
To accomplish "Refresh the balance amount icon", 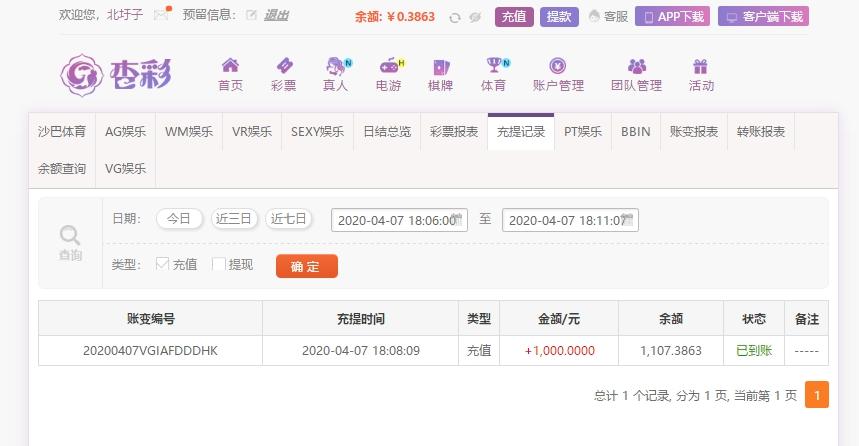I will coord(455,18).
